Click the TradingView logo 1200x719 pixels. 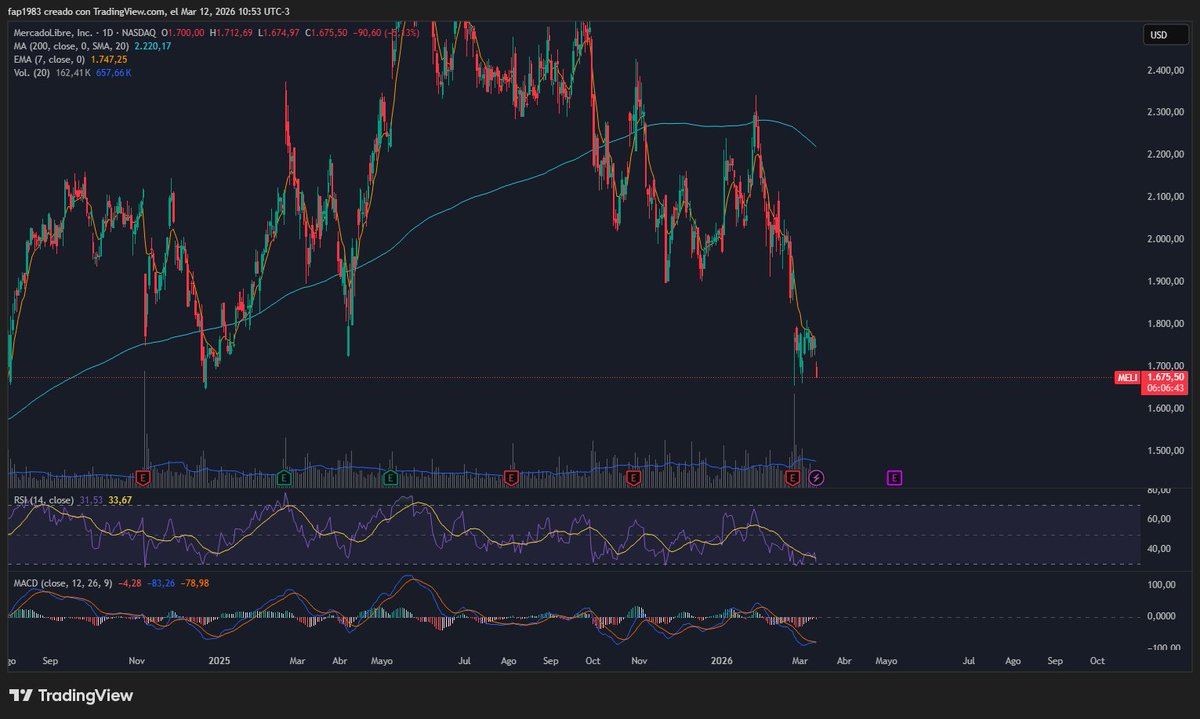(71, 695)
